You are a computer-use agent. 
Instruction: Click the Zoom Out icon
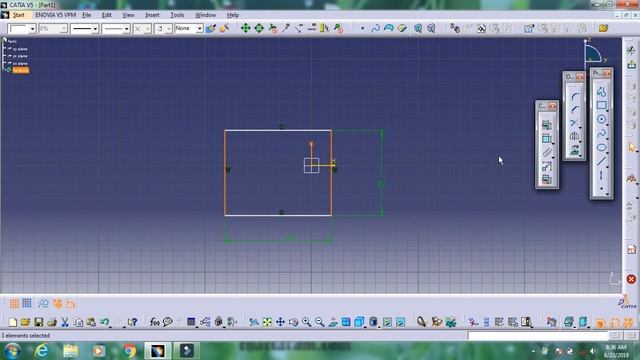320,322
